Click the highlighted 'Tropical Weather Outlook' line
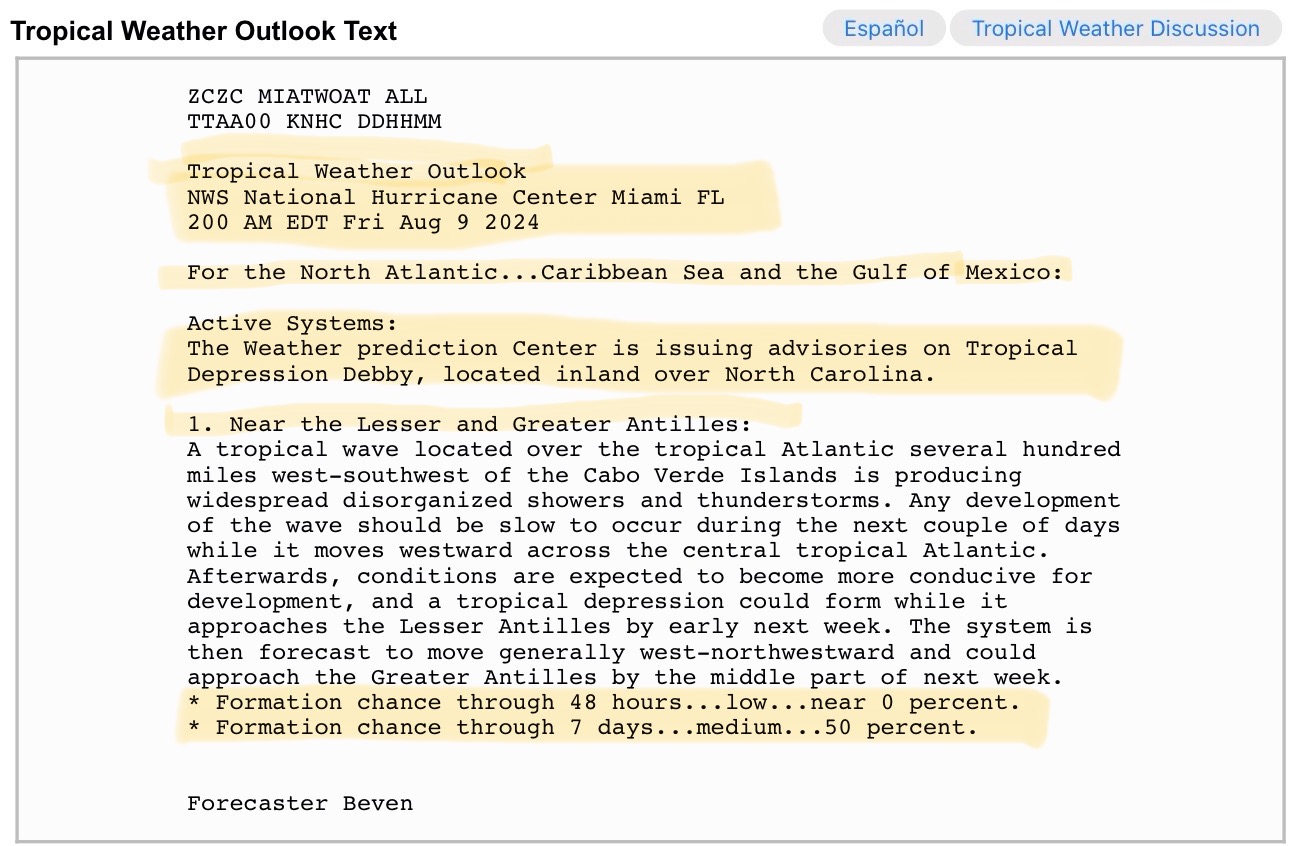The width and height of the screenshot is (1308, 846). [x=356, y=172]
